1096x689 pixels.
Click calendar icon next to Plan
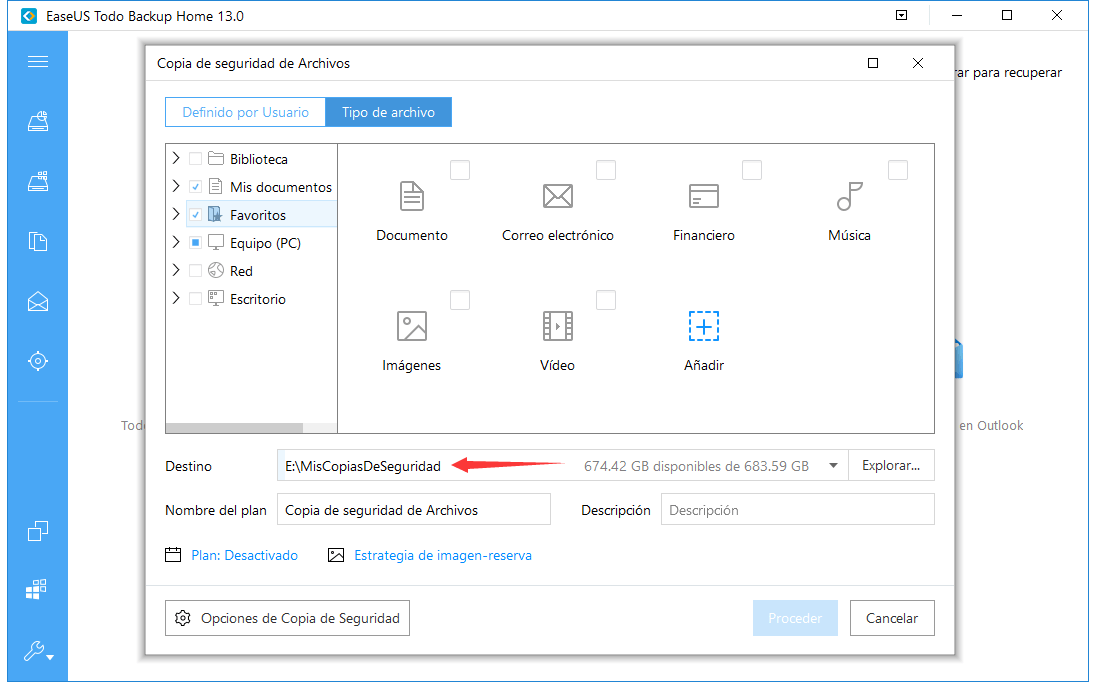click(173, 555)
